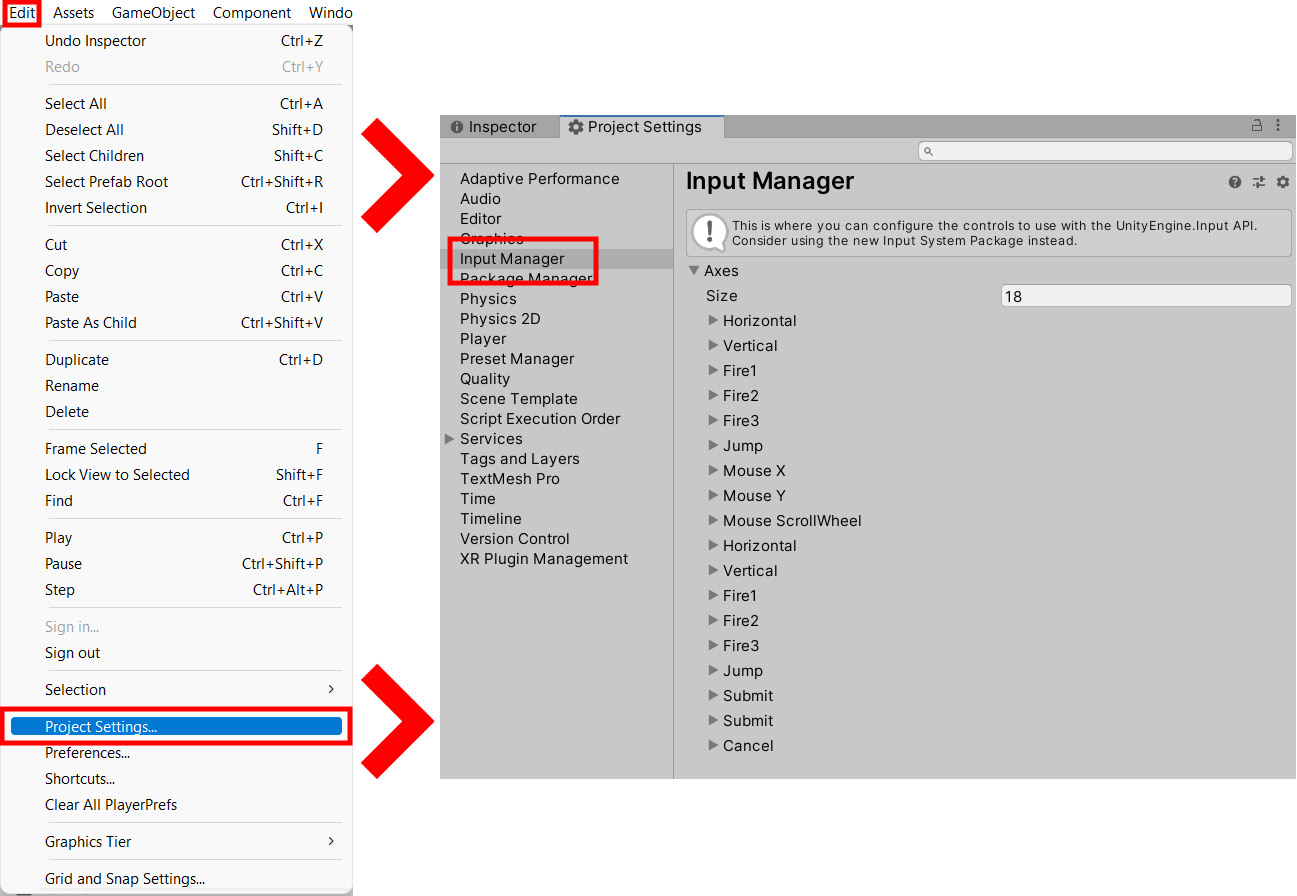Open the Assets menu
This screenshot has width=1297, height=896.
(x=74, y=13)
